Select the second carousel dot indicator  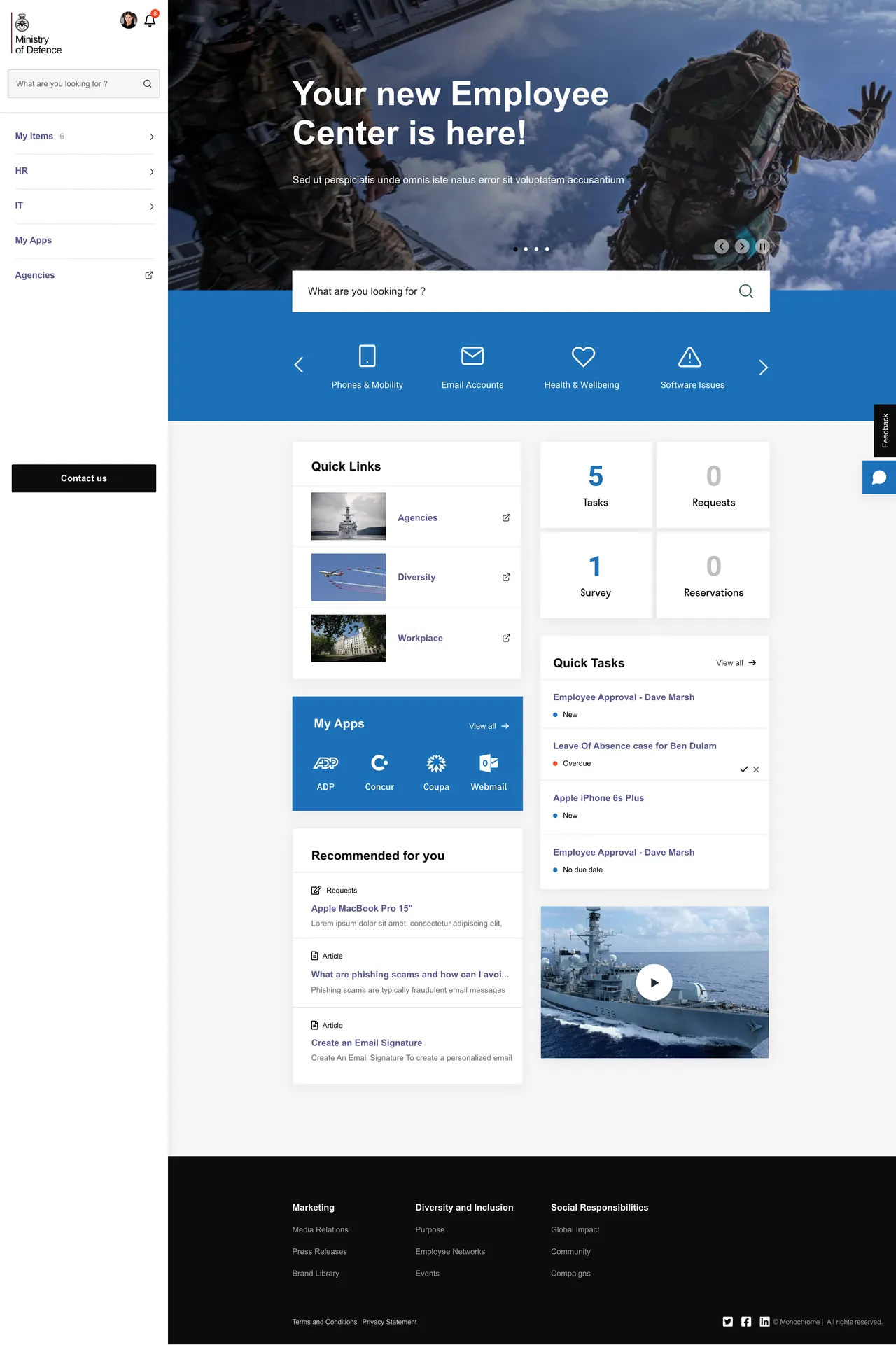click(x=526, y=249)
